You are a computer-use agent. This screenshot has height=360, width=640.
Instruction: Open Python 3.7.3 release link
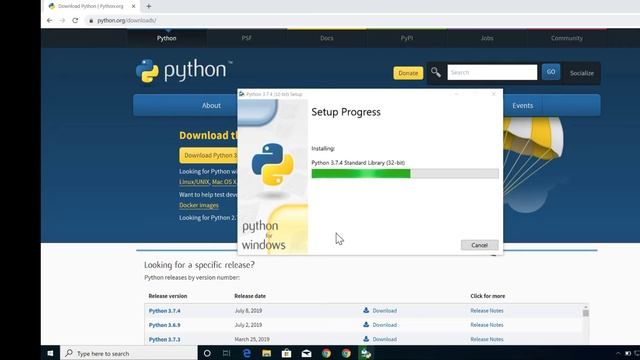[x=164, y=339]
